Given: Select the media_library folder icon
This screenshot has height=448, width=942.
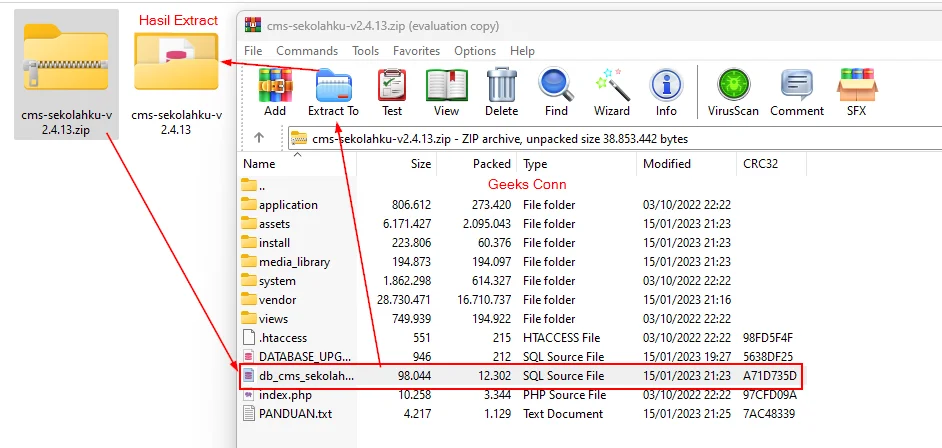Looking at the screenshot, I should 249,261.
